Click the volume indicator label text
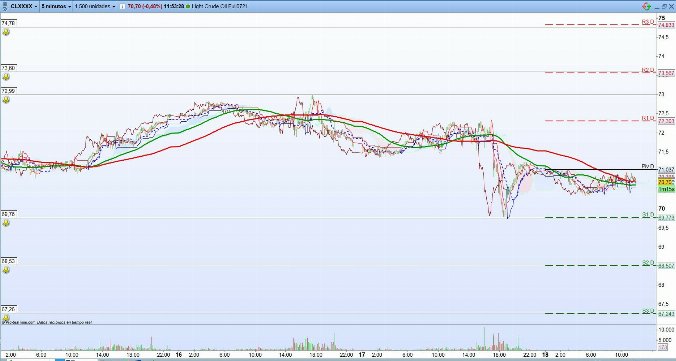The image size is (676, 361). (x=47, y=322)
